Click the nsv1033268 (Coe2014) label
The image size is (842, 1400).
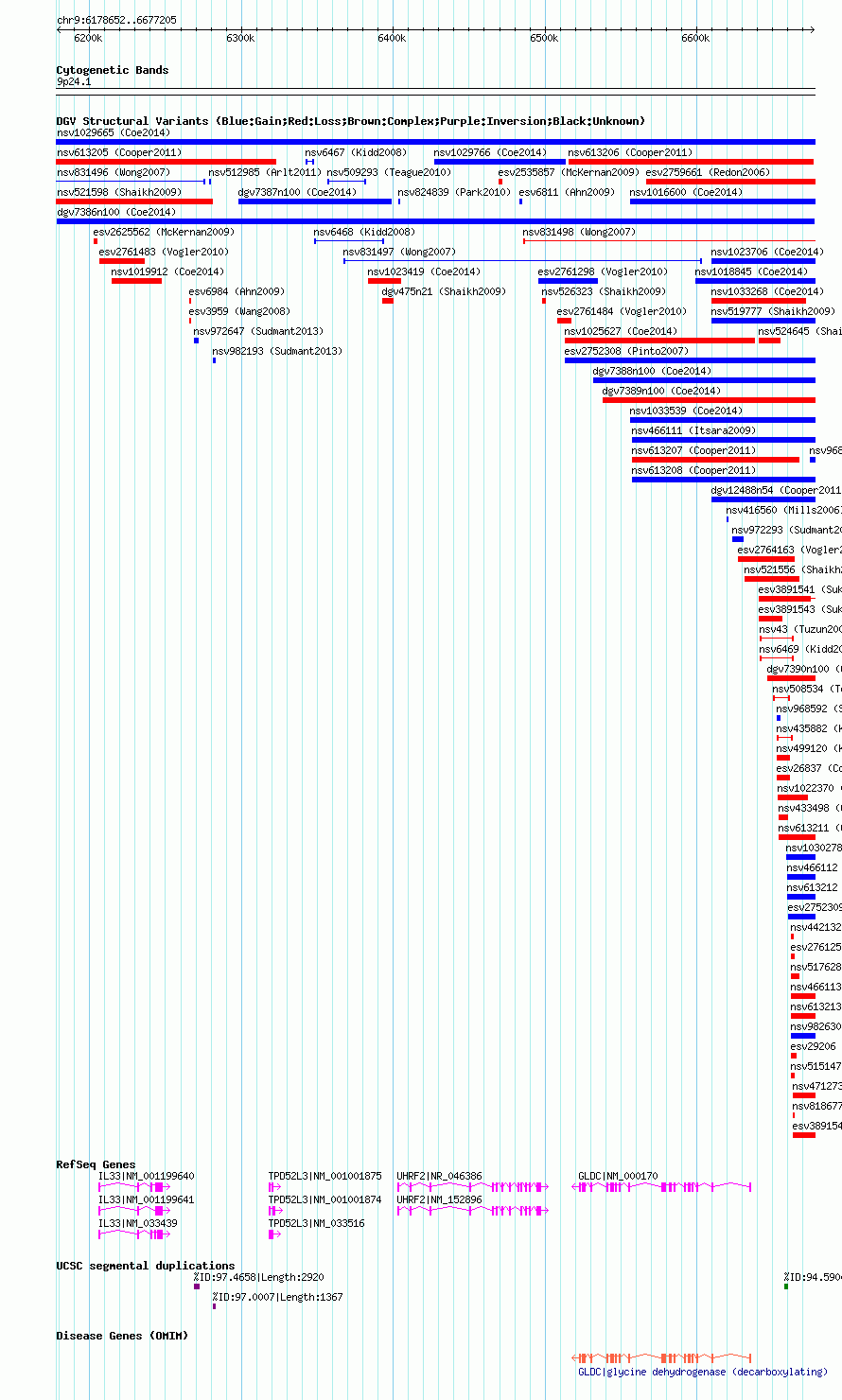coord(767,291)
